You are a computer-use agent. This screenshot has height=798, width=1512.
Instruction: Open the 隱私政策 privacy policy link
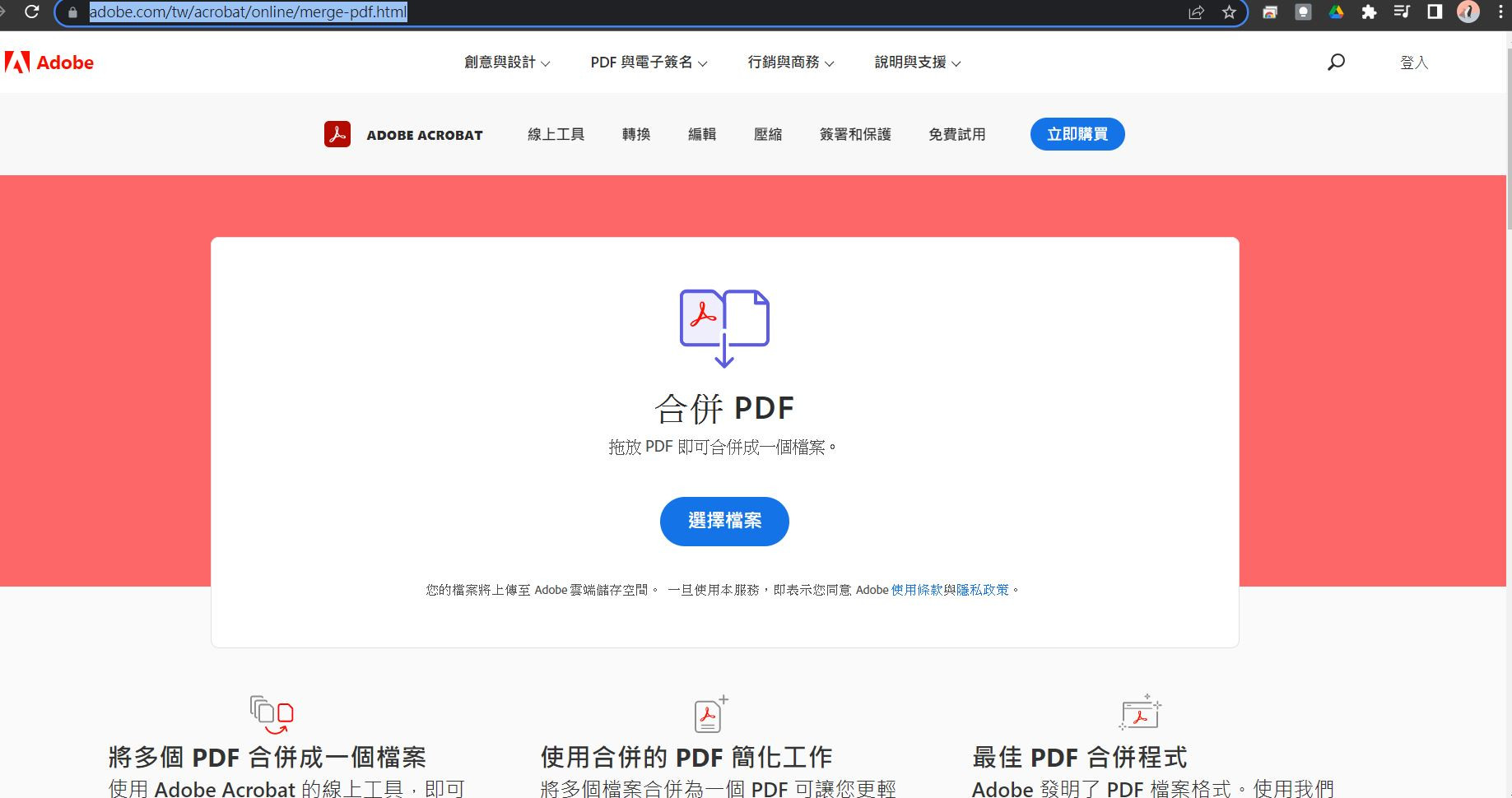[x=983, y=590]
